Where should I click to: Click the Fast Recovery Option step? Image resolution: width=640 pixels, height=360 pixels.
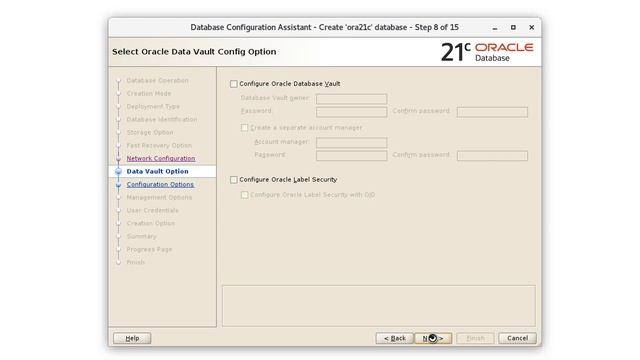[x=159, y=146]
